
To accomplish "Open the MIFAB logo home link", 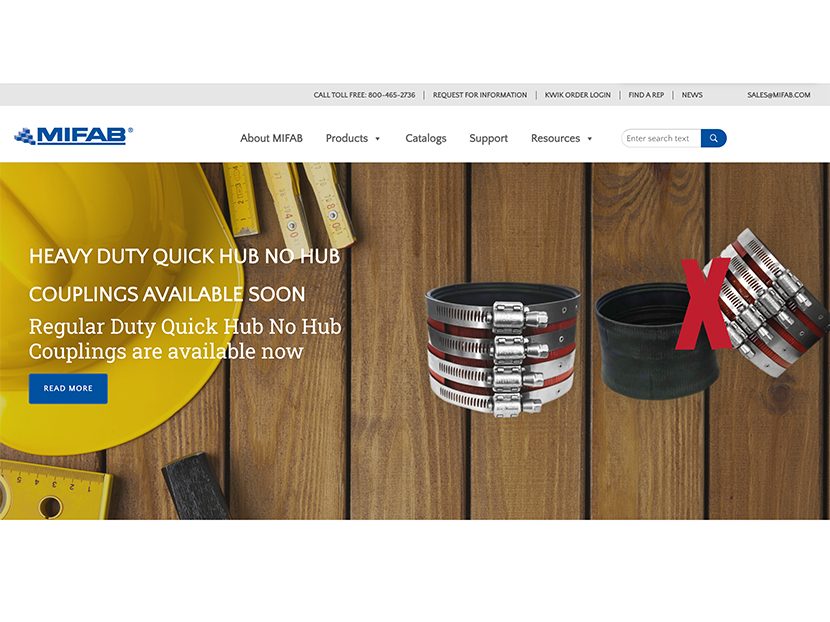I will coord(73,136).
